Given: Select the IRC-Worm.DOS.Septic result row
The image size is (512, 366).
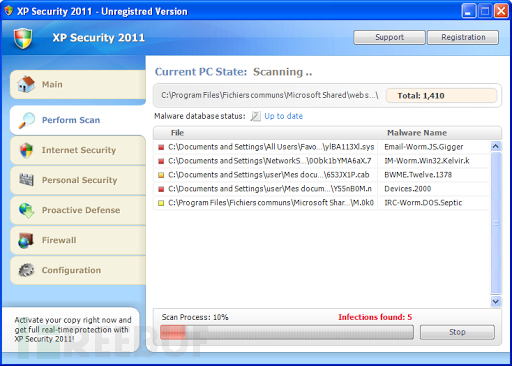Looking at the screenshot, I should tap(322, 203).
